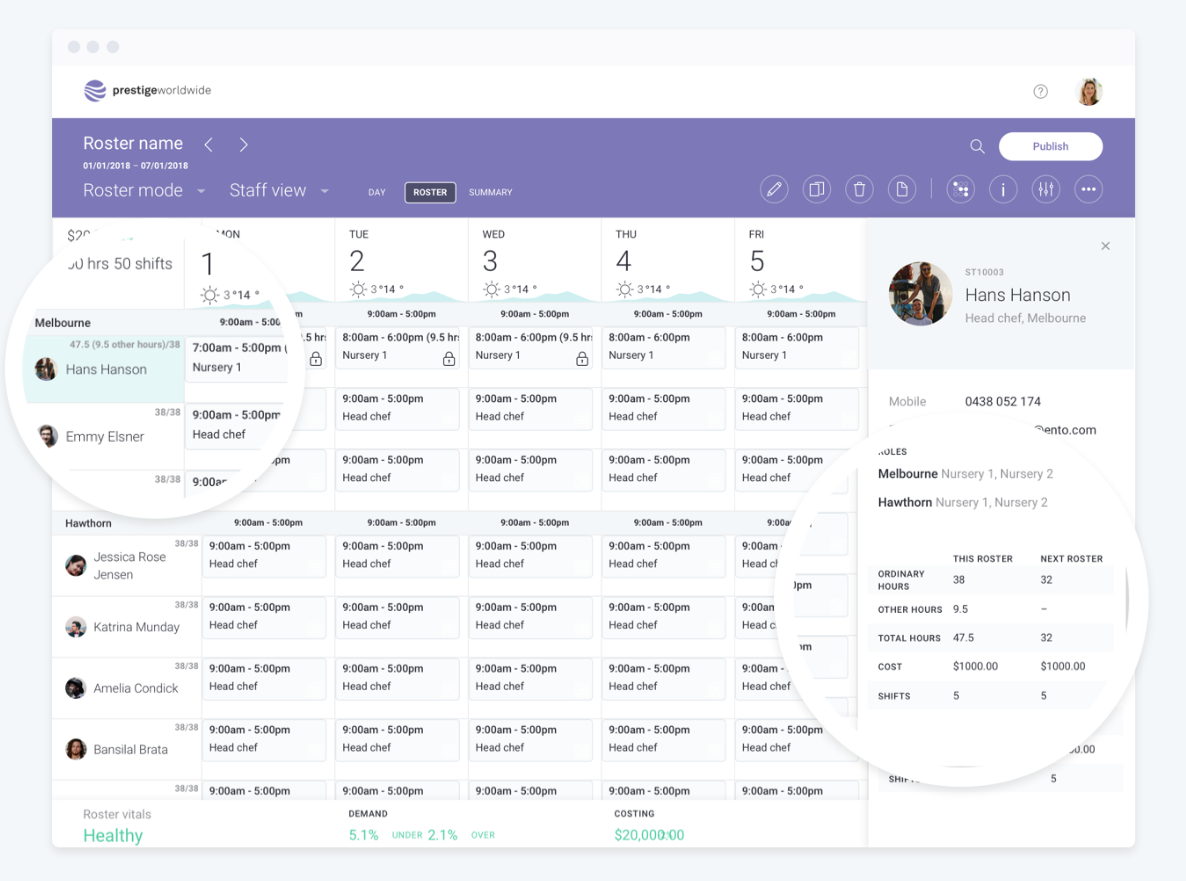
Task: Click the pencil edit roster icon
Action: (774, 189)
